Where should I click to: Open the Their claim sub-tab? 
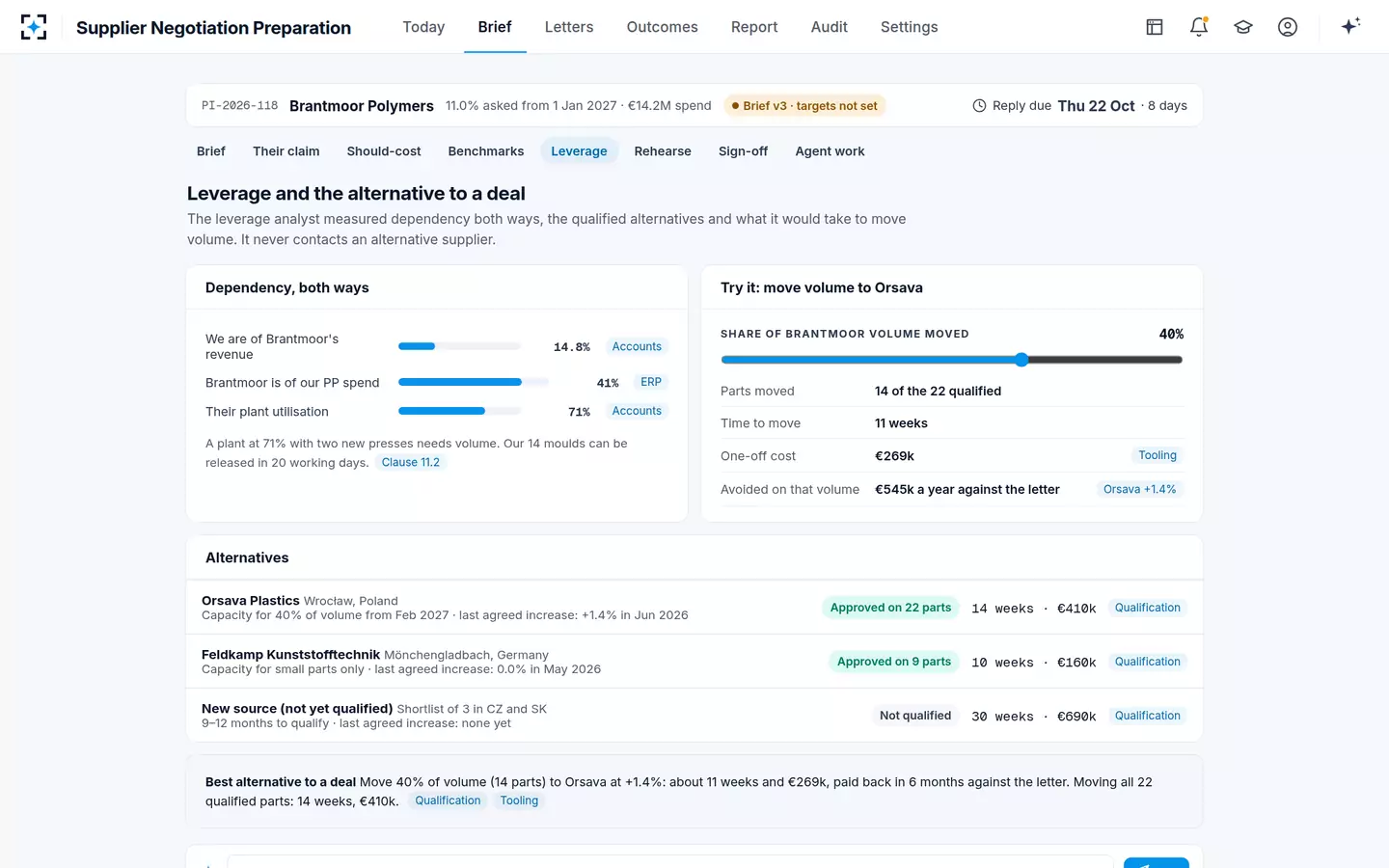tap(286, 151)
